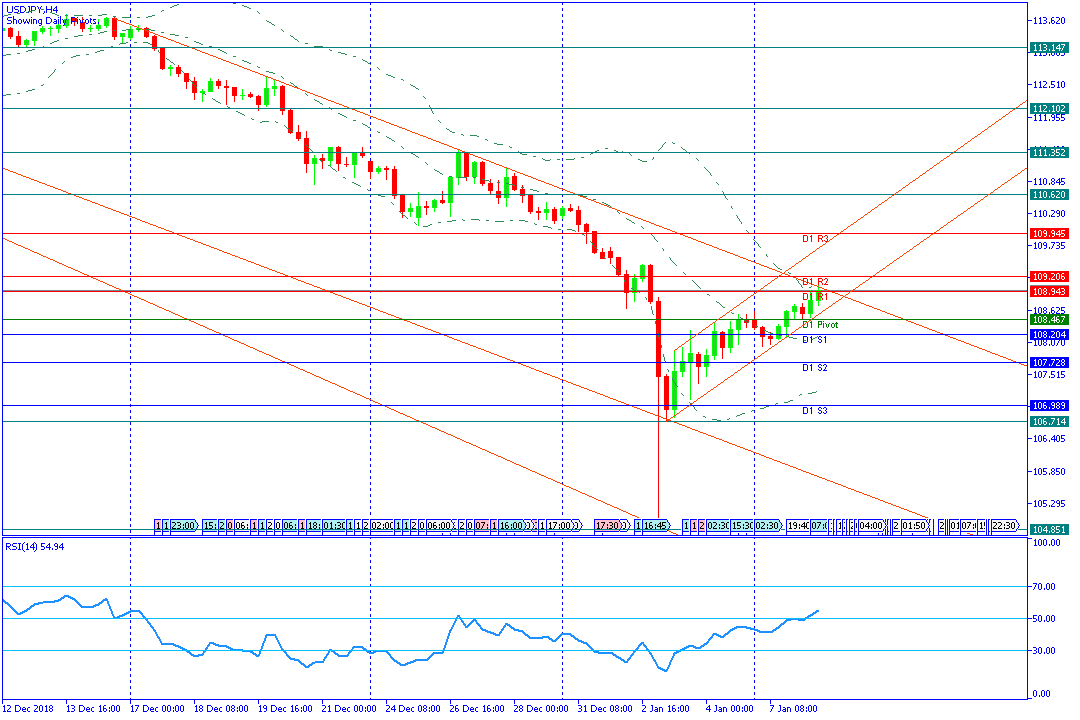
Task: Click the 113.620 price scale value
Action: click(x=1049, y=21)
